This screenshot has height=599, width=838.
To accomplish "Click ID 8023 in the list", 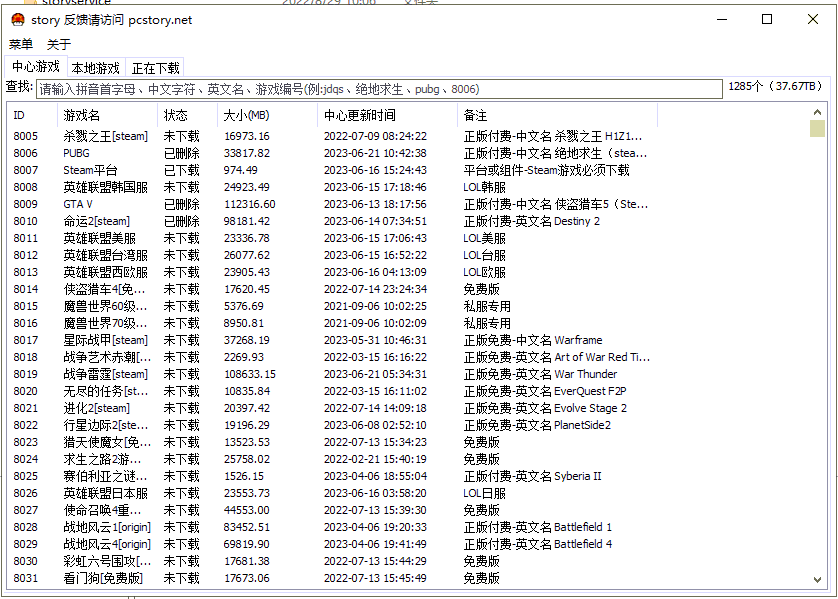I will tap(26, 442).
